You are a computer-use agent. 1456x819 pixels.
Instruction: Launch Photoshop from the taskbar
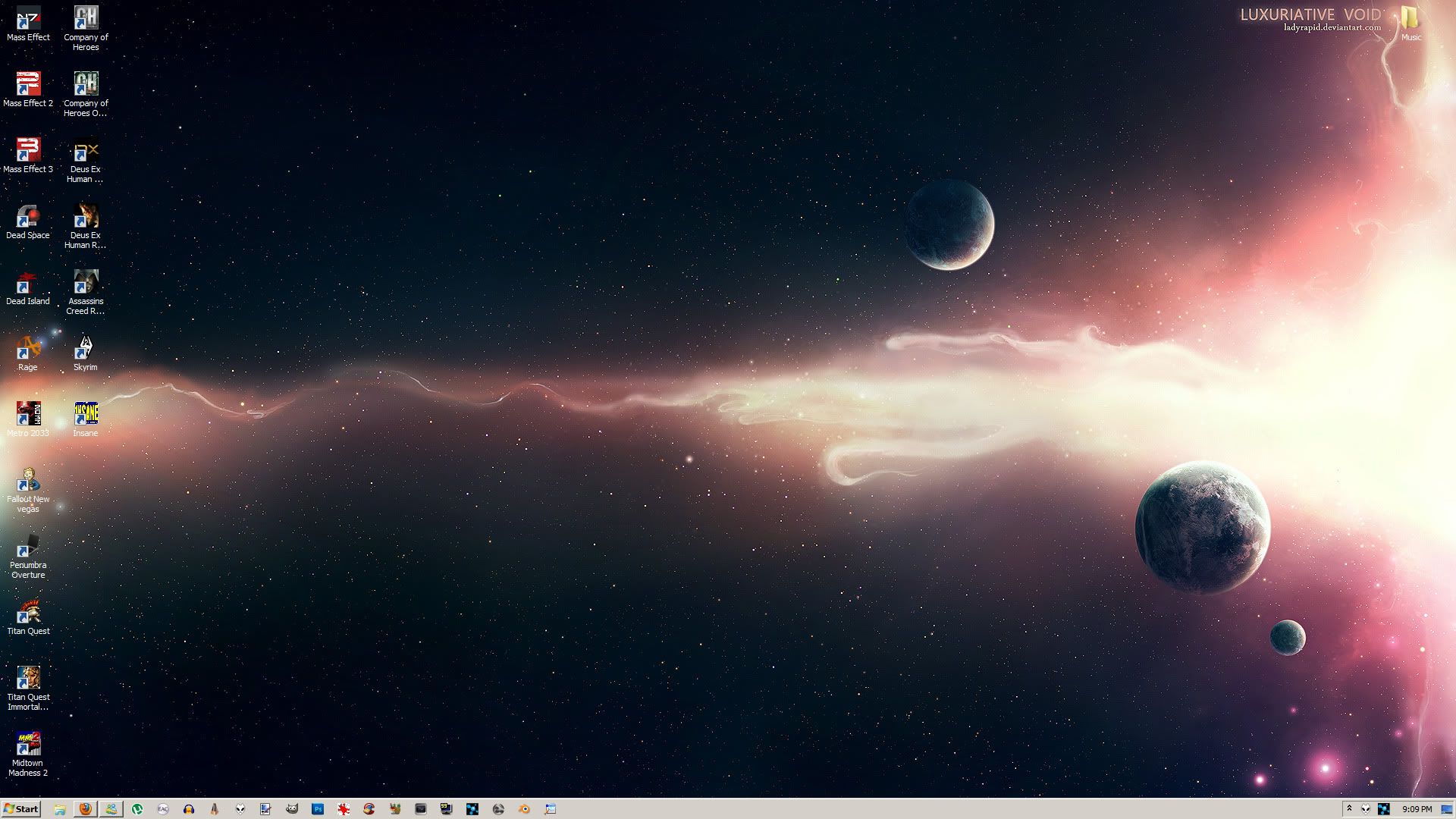pos(318,809)
